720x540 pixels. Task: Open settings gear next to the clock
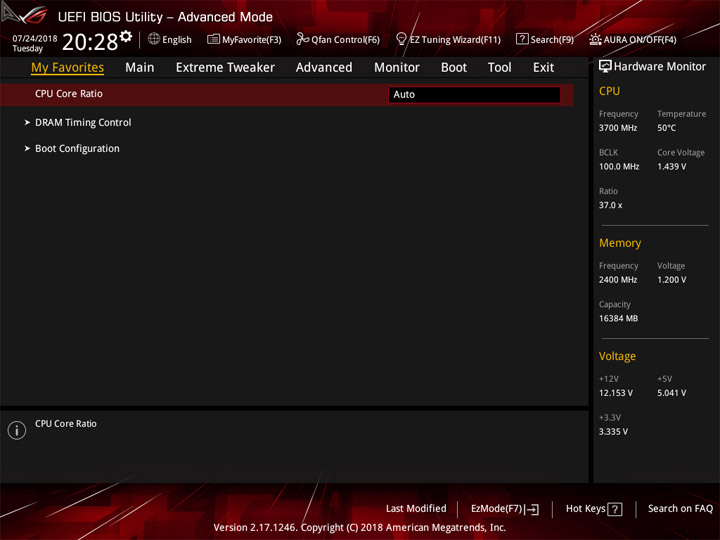[x=126, y=36]
